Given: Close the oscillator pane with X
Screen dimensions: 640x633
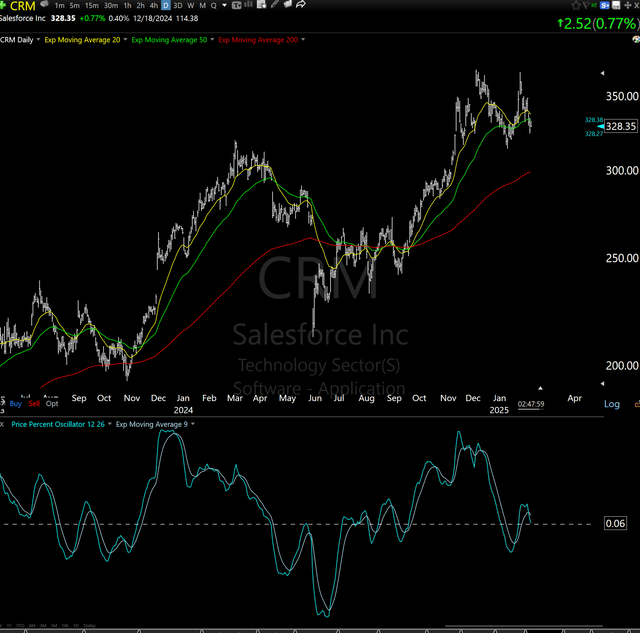Looking at the screenshot, I should [x=2, y=424].
